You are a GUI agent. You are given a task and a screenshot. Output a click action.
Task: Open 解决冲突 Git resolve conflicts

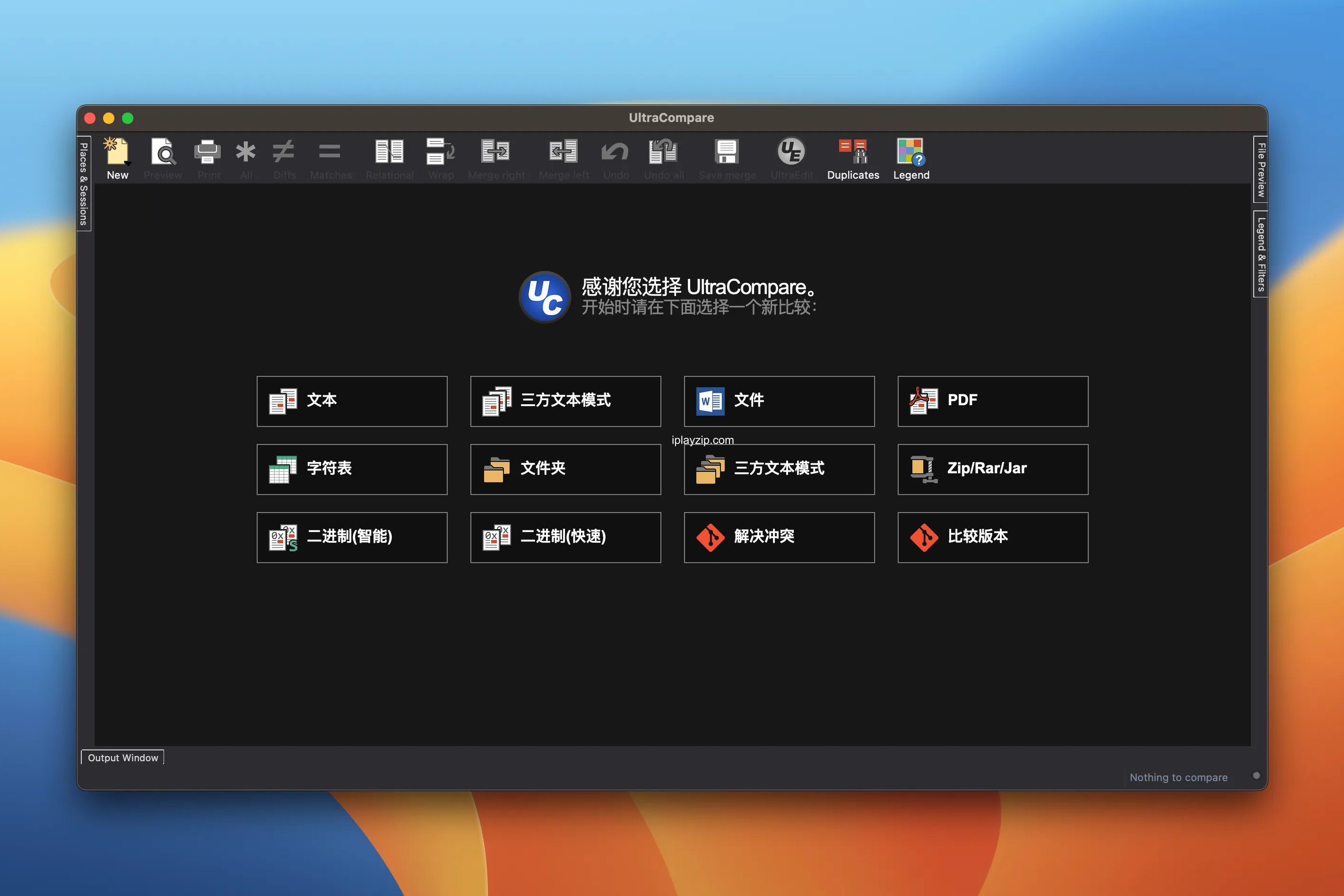click(x=779, y=537)
